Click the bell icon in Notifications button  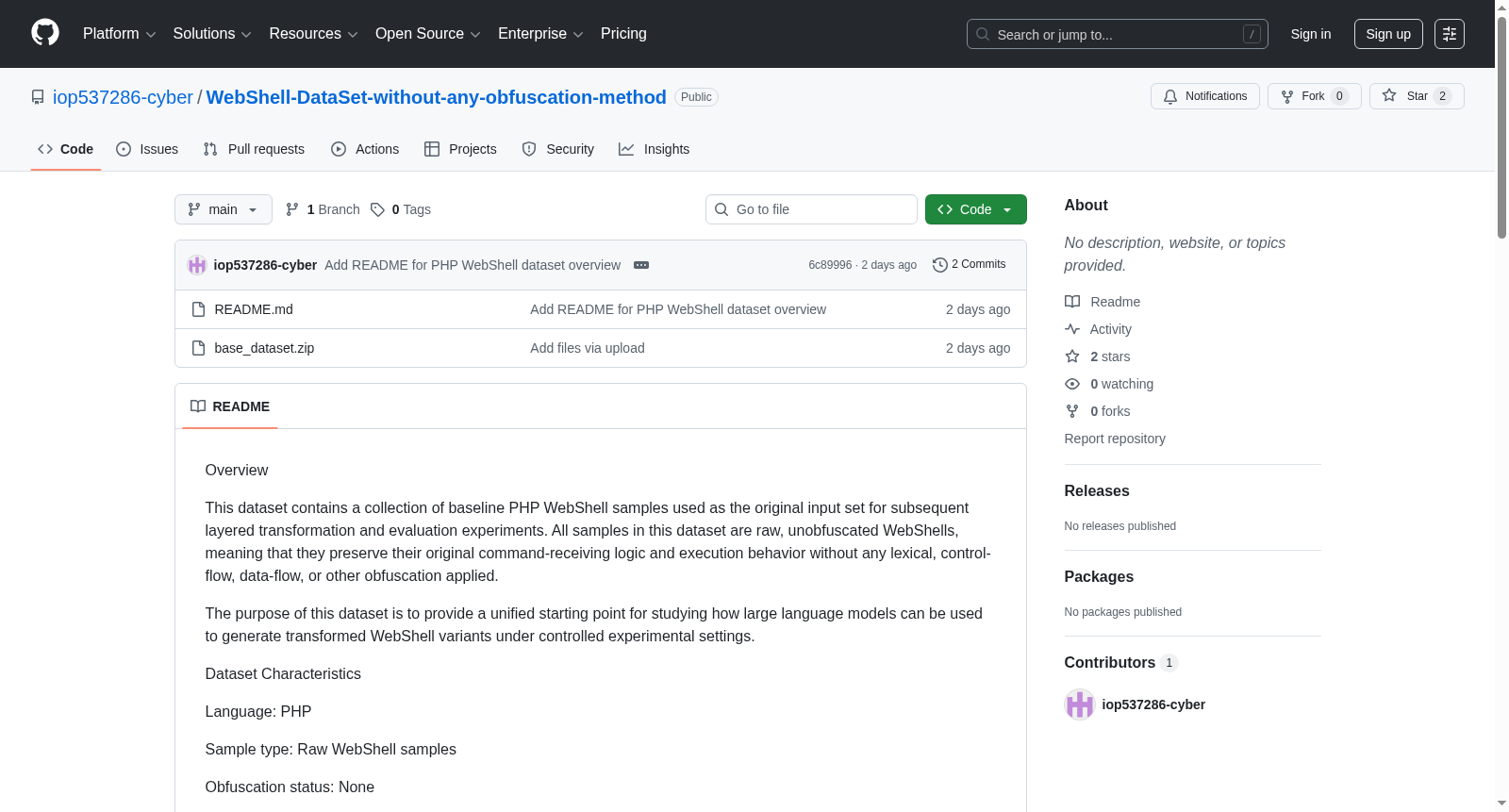tap(1170, 96)
